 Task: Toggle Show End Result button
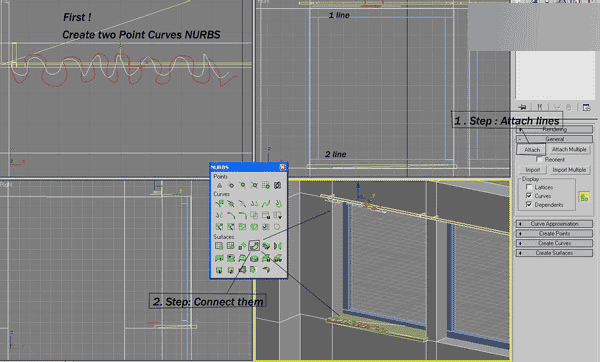(540, 107)
